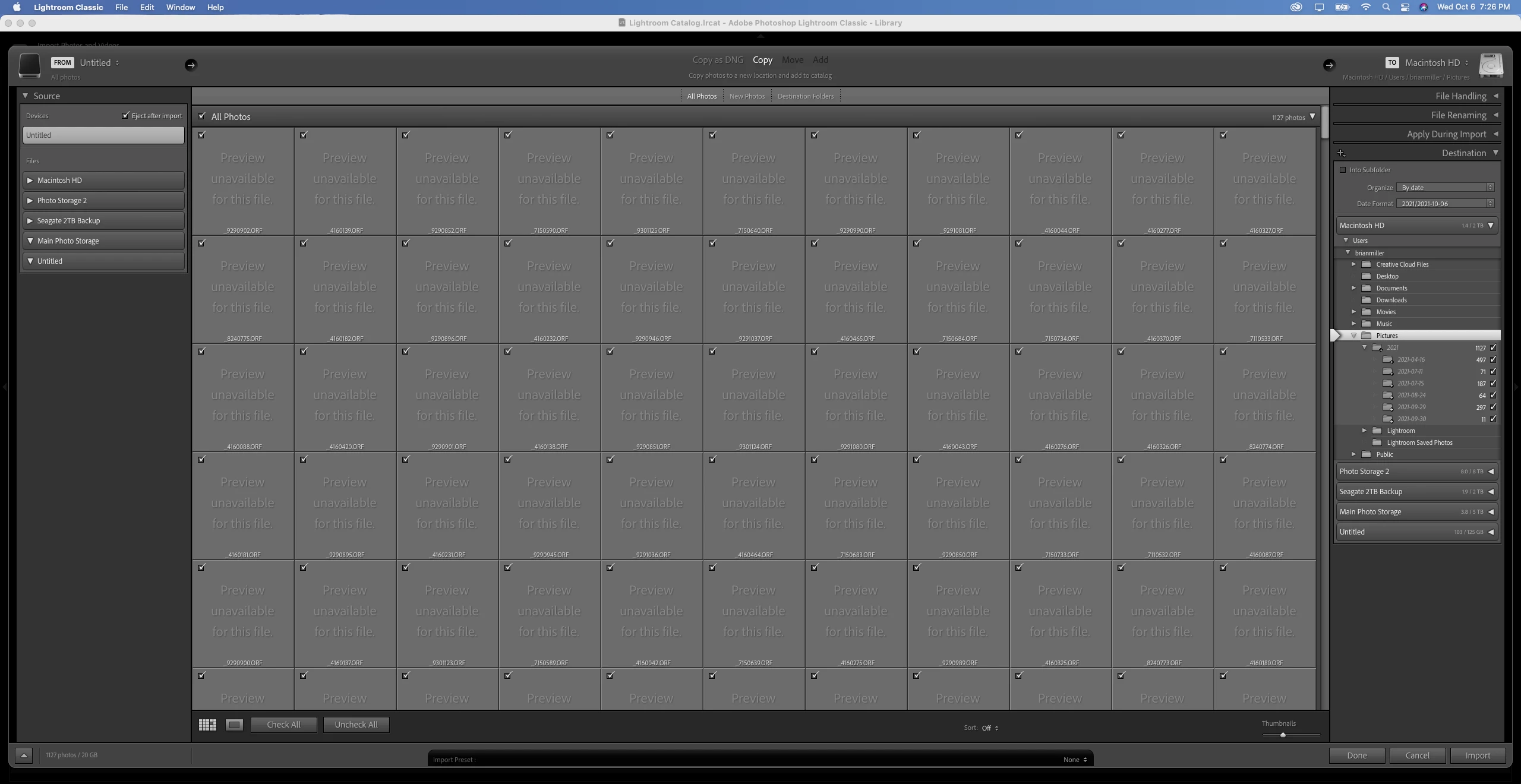This screenshot has width=1521, height=784.
Task: Click the source device drive icon
Action: pos(29,65)
